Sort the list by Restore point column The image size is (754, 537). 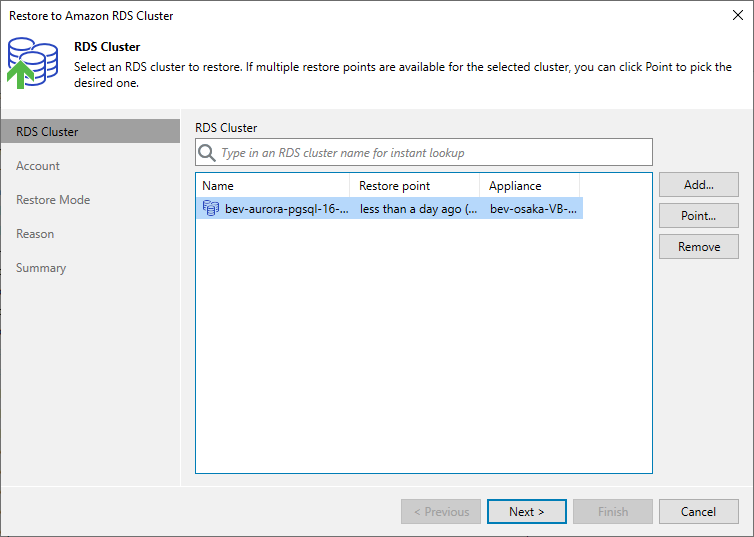(x=415, y=186)
